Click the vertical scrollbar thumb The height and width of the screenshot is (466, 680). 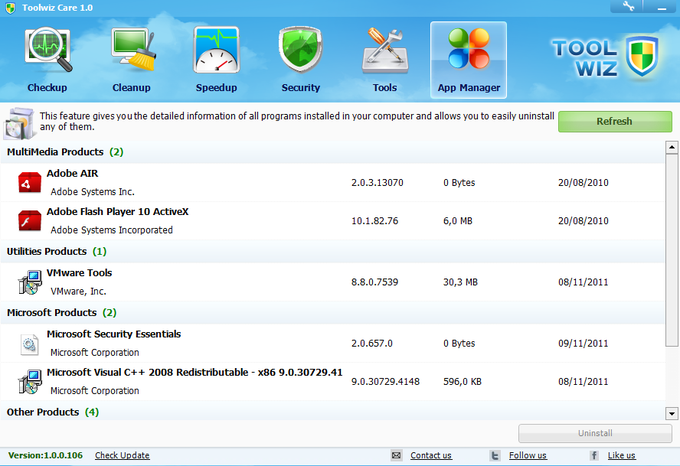click(x=672, y=250)
